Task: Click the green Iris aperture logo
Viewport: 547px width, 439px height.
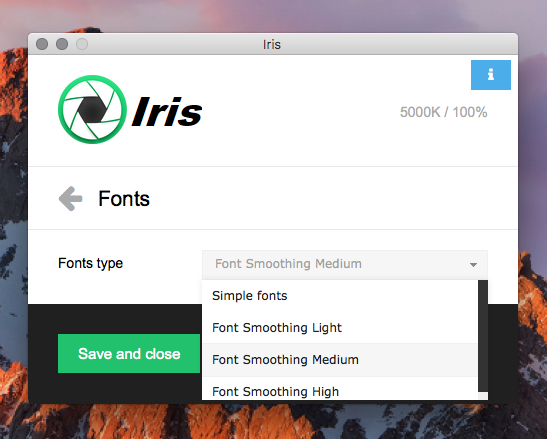Action: (x=92, y=109)
